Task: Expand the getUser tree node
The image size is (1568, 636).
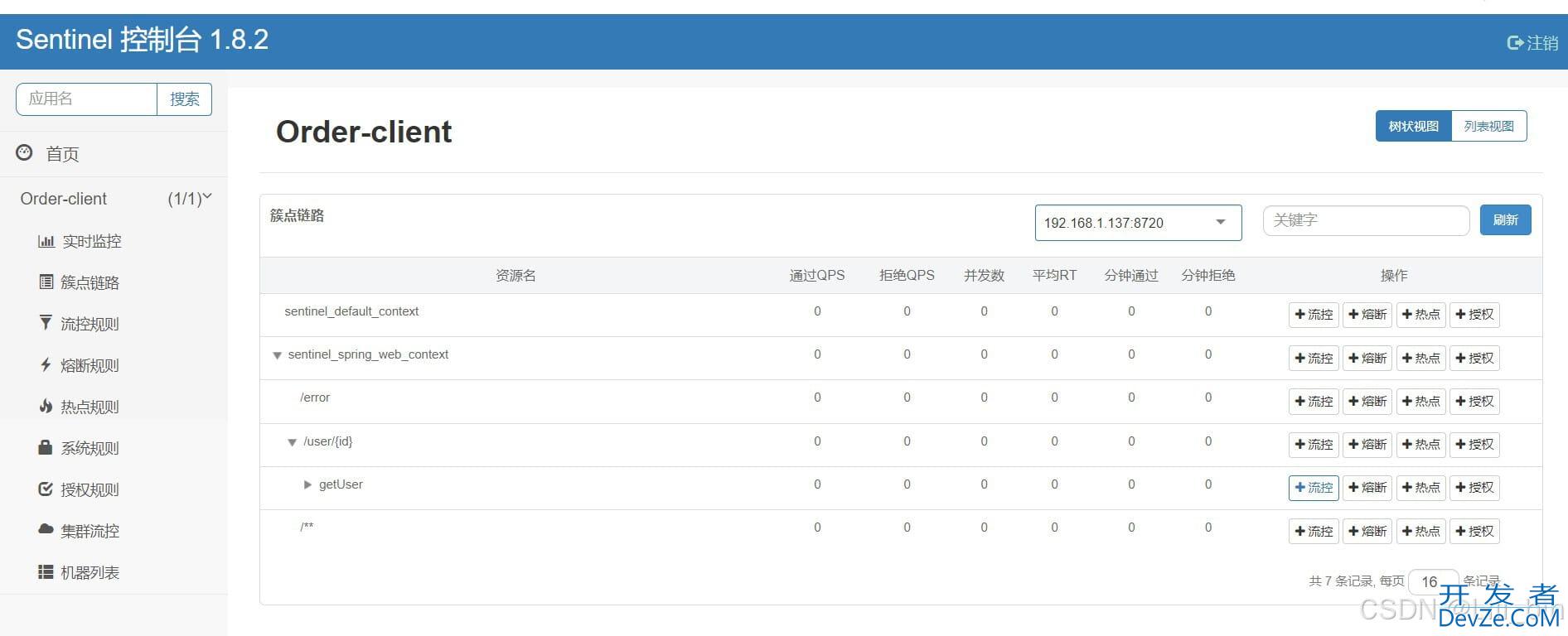Action: (x=307, y=484)
